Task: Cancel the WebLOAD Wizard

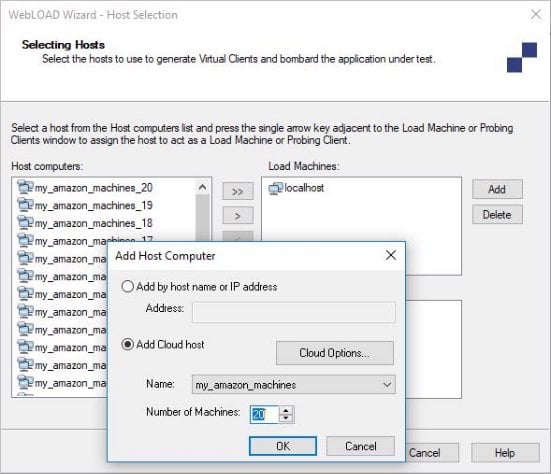Action: tap(432, 453)
